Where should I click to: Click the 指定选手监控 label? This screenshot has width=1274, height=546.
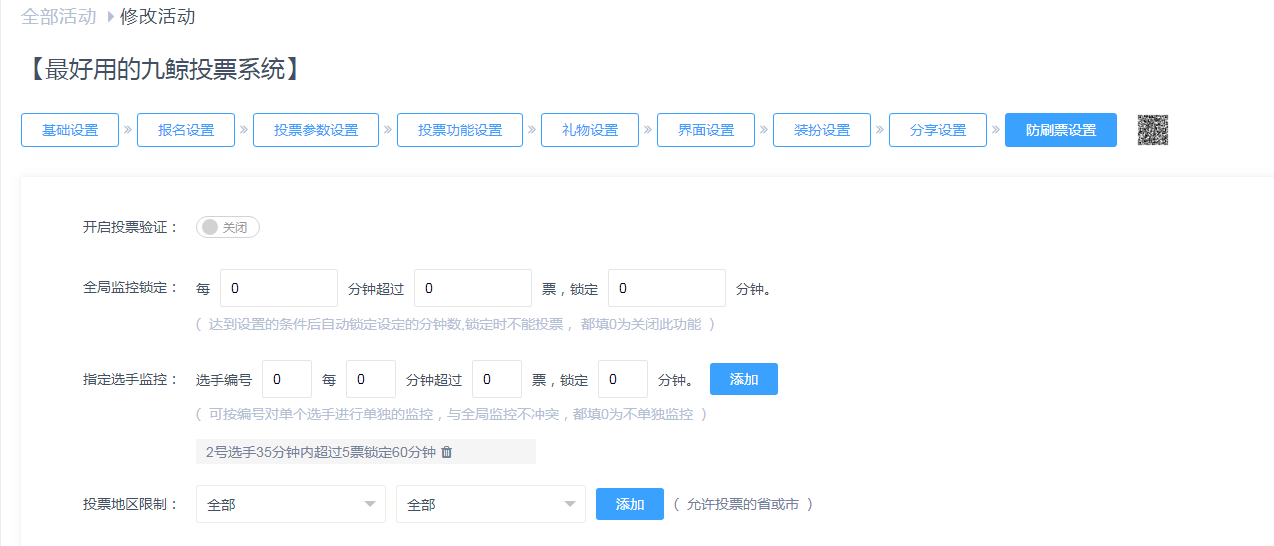[x=130, y=380]
